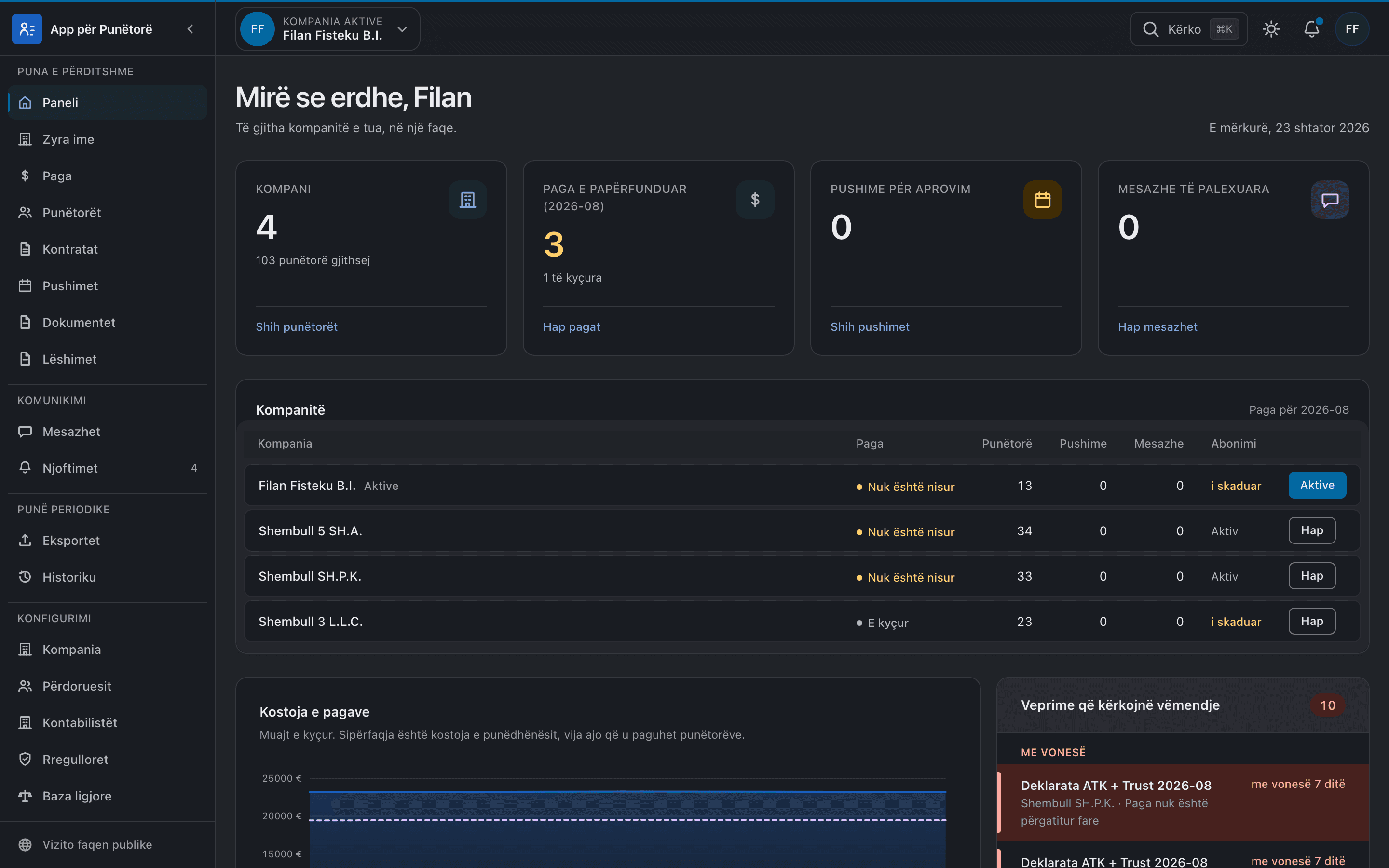Screen dimensions: 1389x868
Task: Open Baza ligjore with the scales icon
Action: pyautogui.click(x=108, y=796)
